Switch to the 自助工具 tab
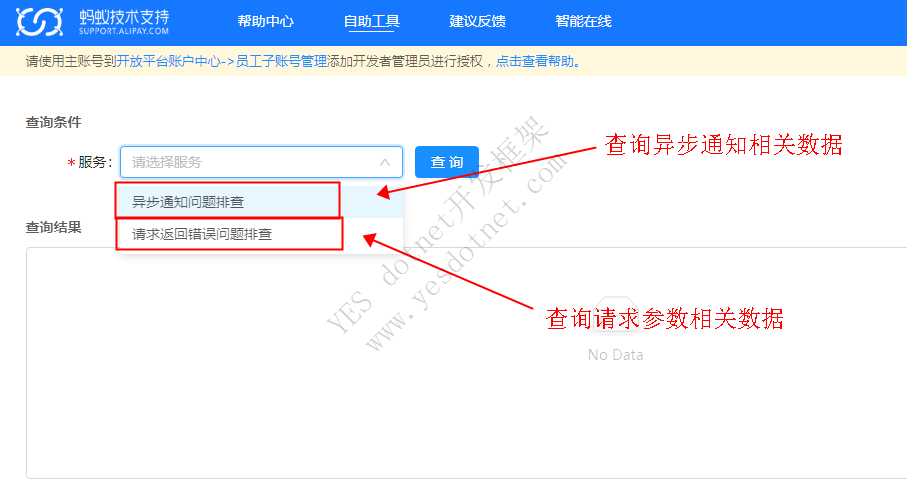 click(x=370, y=22)
